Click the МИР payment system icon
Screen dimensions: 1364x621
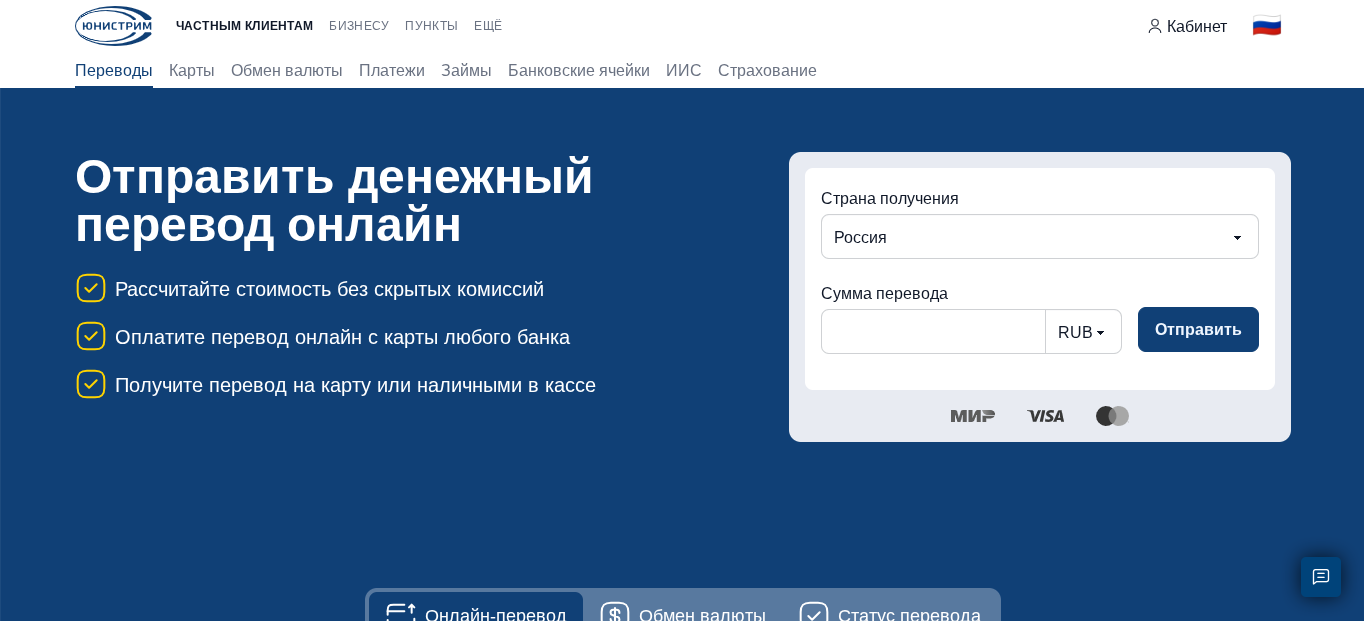pyautogui.click(x=971, y=416)
